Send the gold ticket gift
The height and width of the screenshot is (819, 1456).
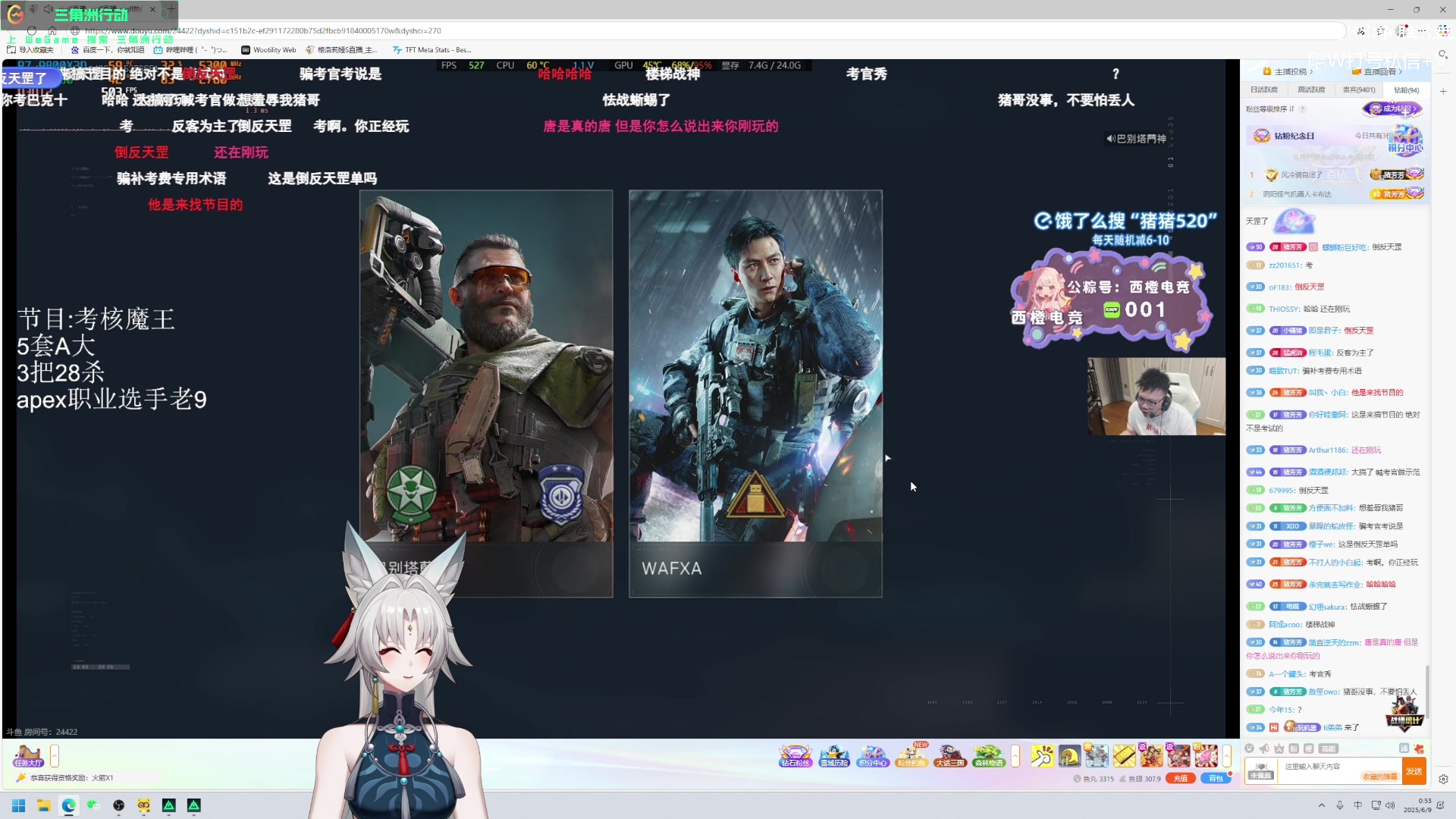tap(1124, 756)
